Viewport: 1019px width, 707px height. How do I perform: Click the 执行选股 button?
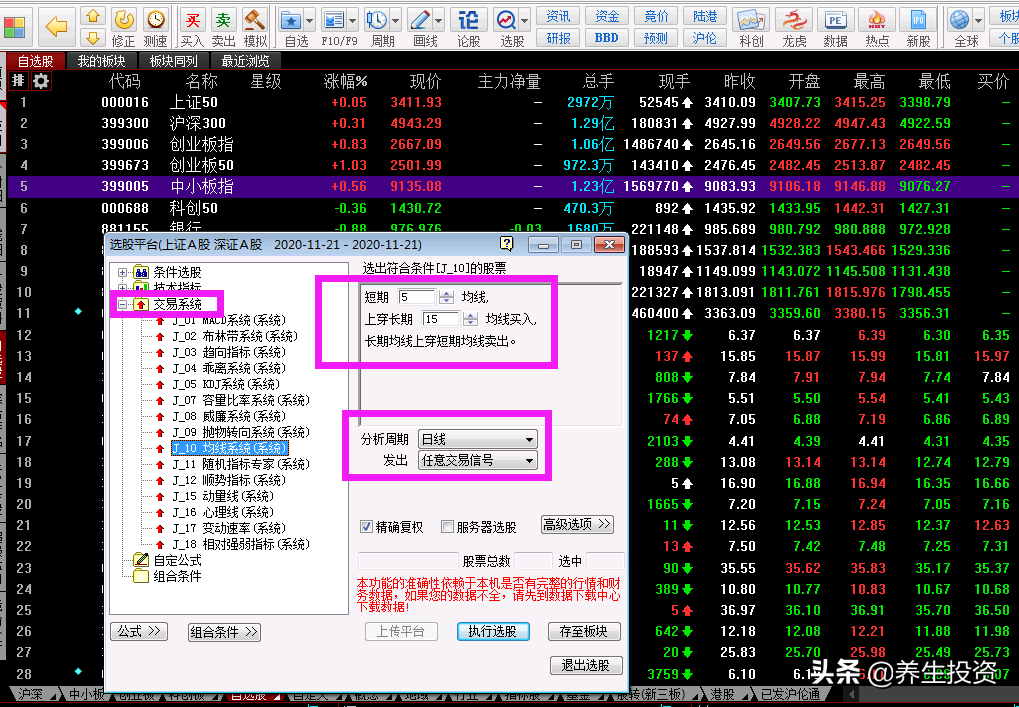(493, 631)
